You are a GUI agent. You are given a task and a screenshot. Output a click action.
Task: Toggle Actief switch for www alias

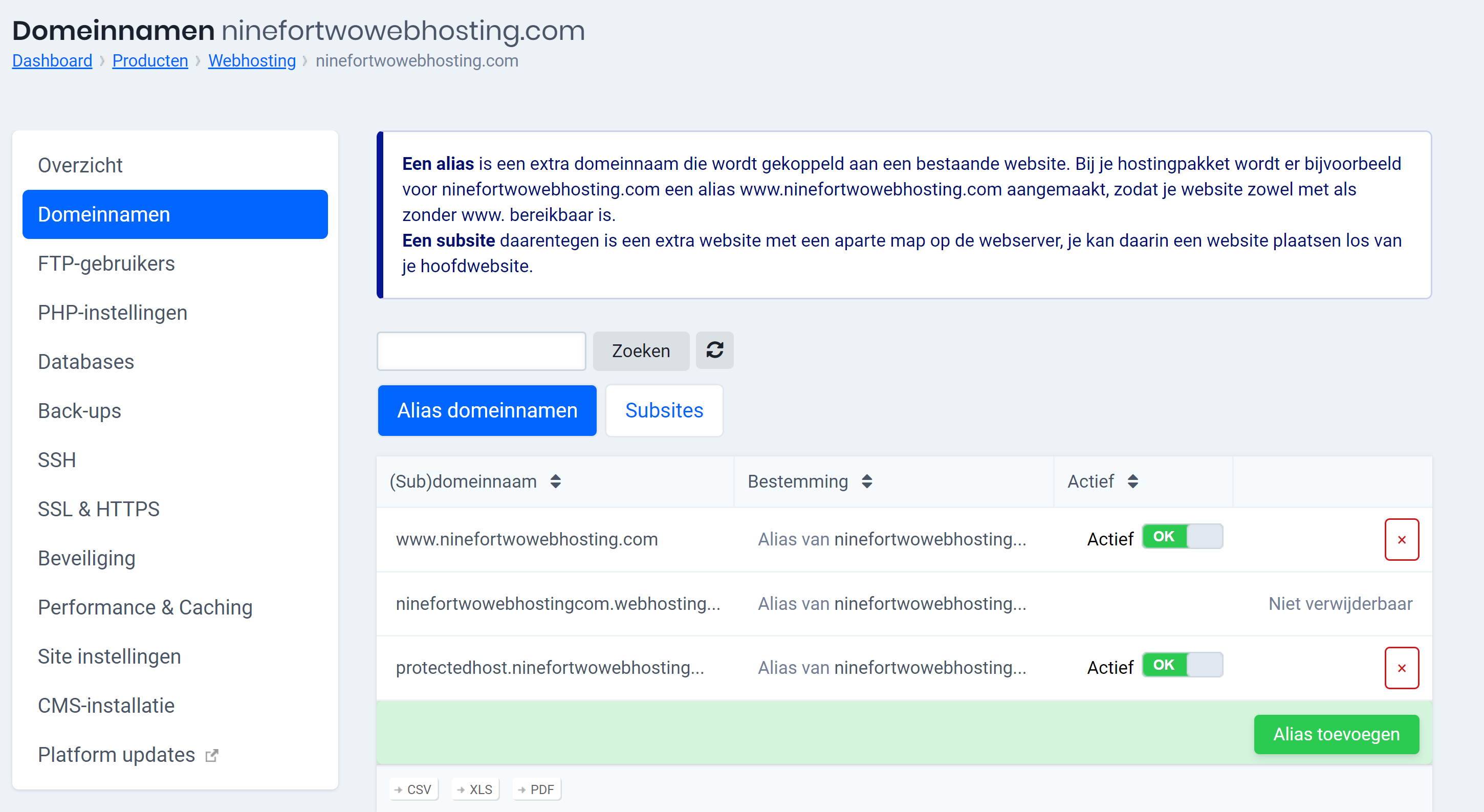coord(1182,537)
